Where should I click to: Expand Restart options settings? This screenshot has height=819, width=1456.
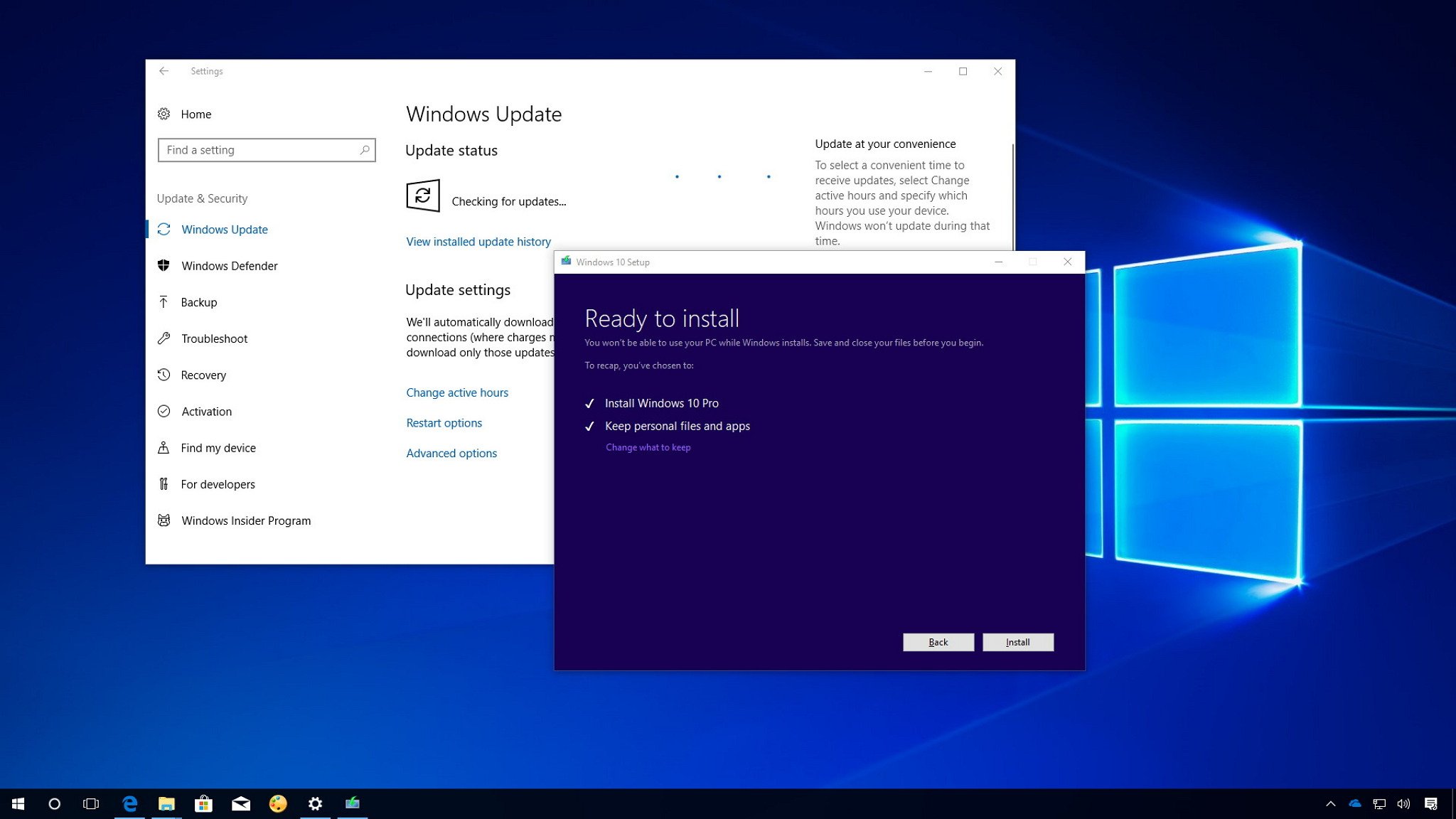tap(444, 422)
